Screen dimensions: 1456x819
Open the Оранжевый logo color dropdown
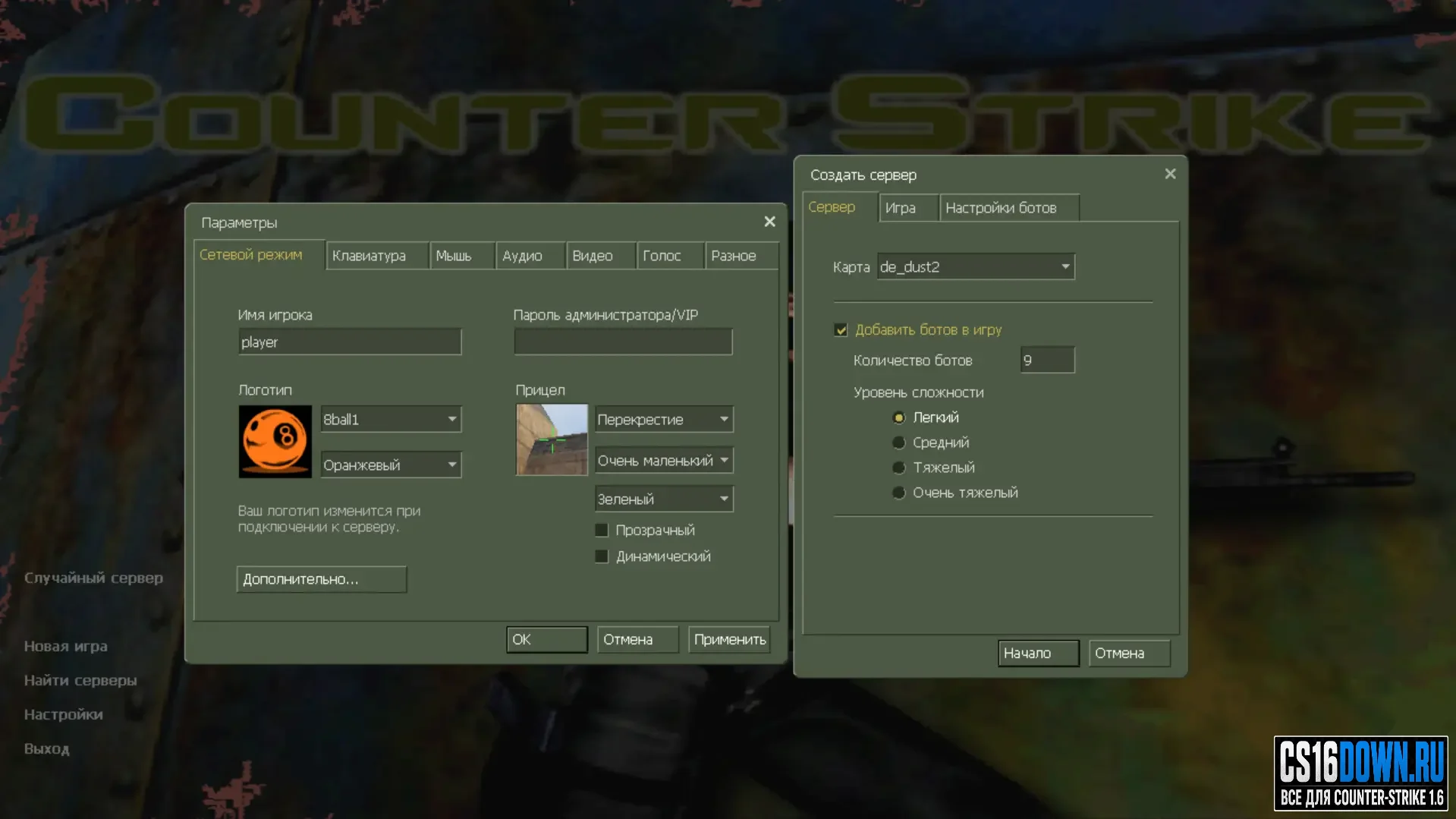coord(391,465)
